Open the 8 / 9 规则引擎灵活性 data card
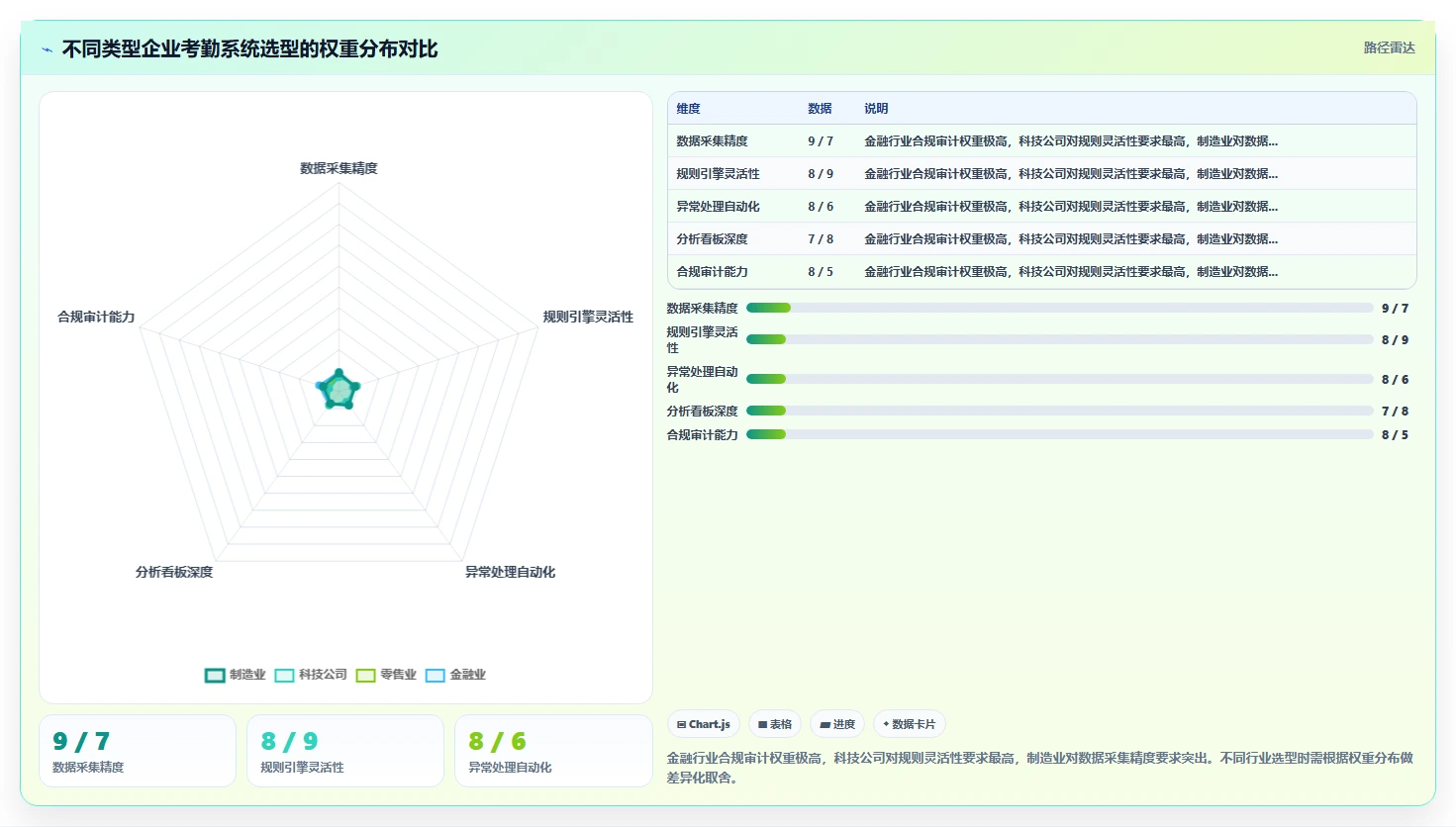Viewport: 1456px width, 827px height. click(x=345, y=751)
